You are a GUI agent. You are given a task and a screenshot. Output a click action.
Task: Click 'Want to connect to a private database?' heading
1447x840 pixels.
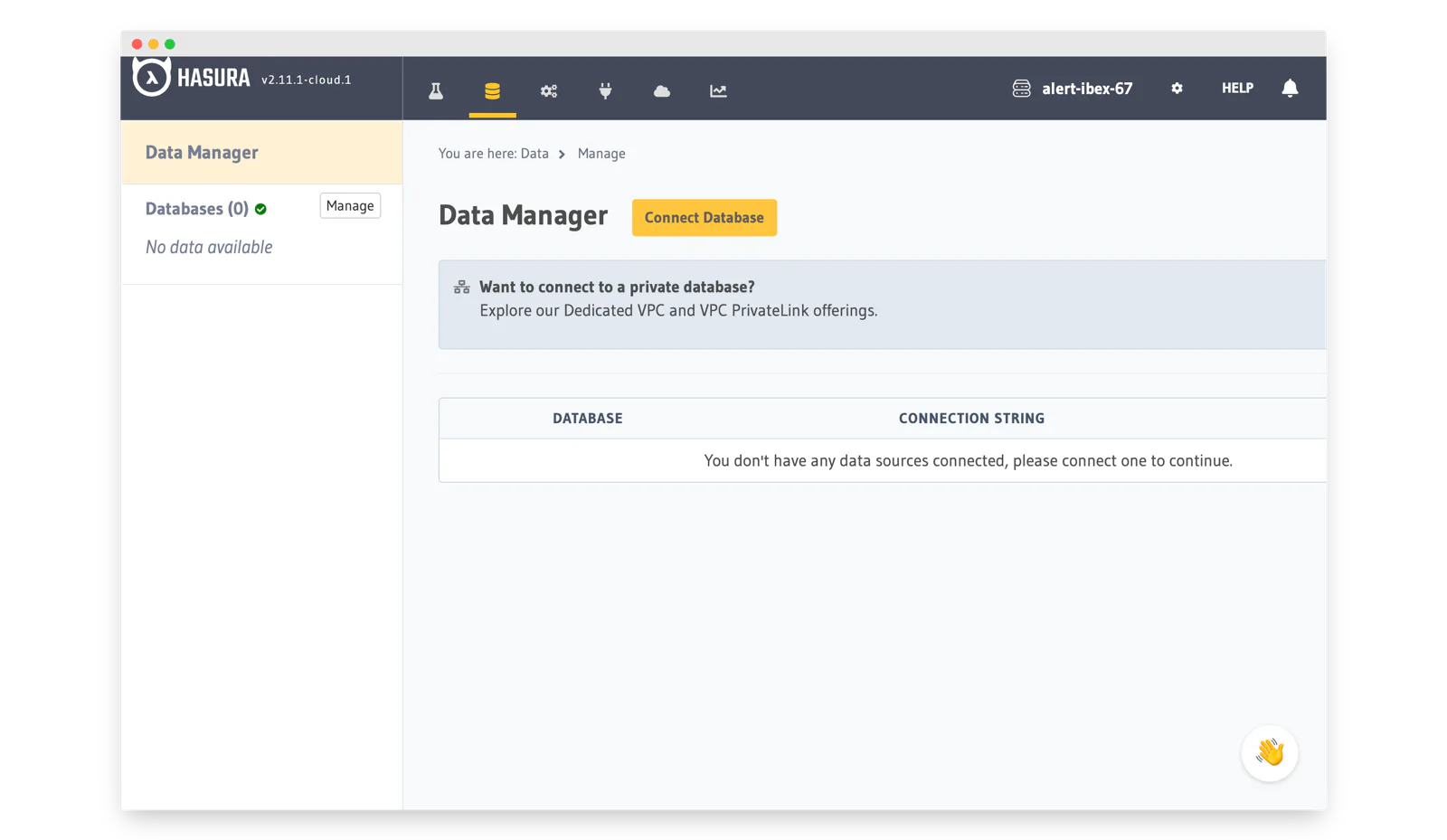(617, 287)
